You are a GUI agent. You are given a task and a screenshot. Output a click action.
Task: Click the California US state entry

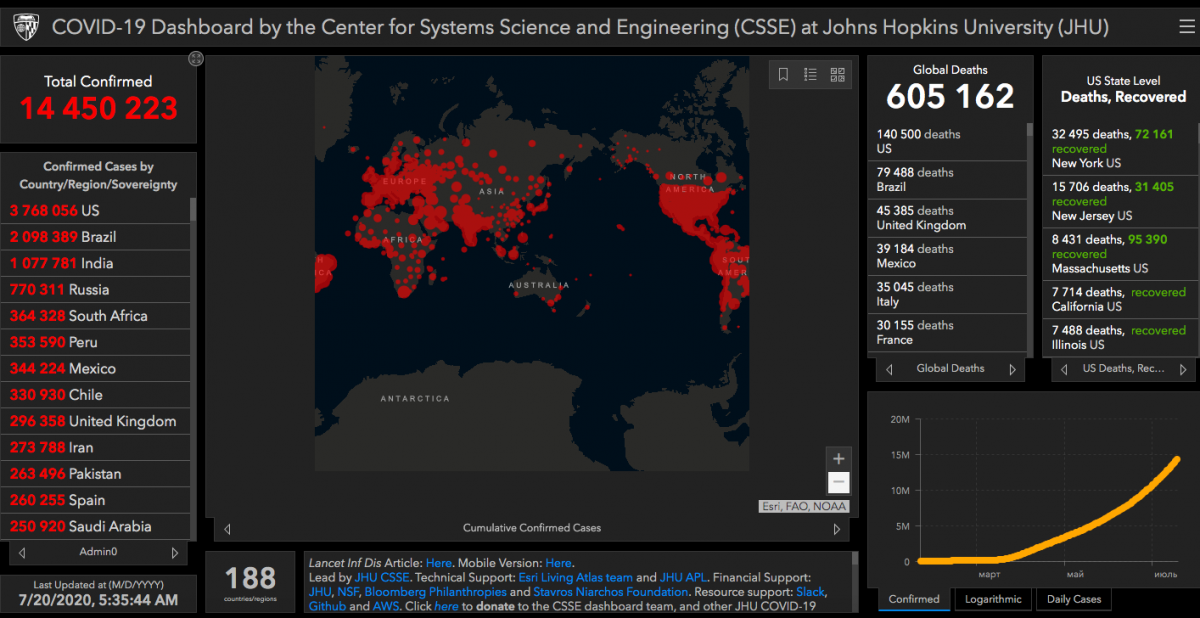click(x=1120, y=299)
